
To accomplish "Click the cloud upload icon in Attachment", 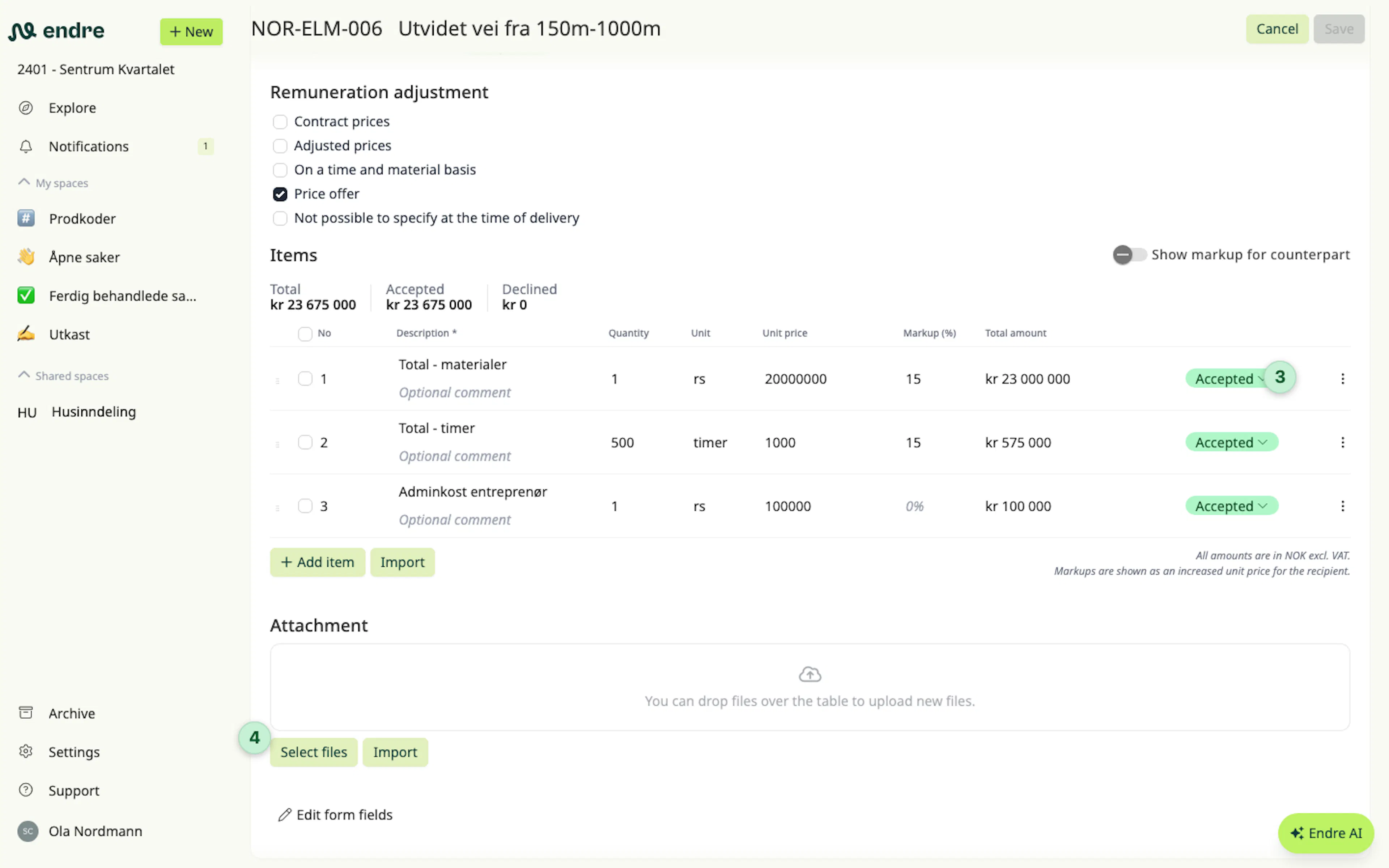I will coord(810,674).
